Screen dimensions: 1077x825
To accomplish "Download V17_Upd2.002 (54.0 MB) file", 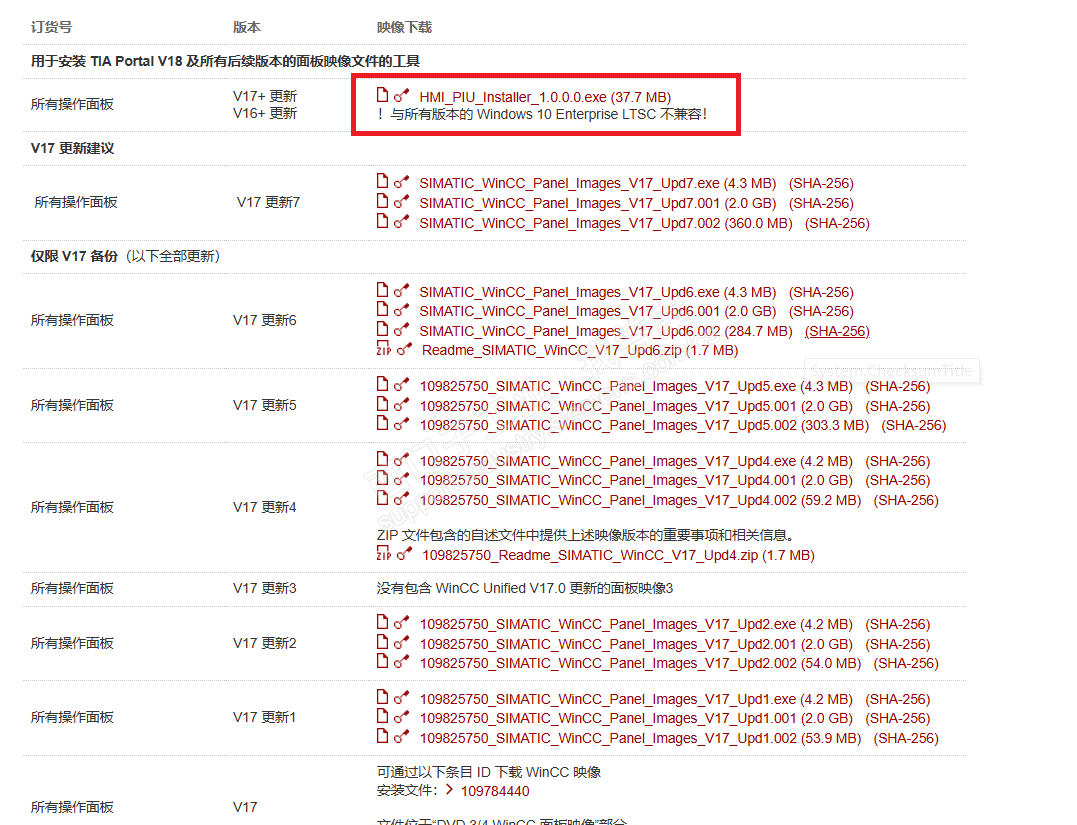I will coord(640,664).
